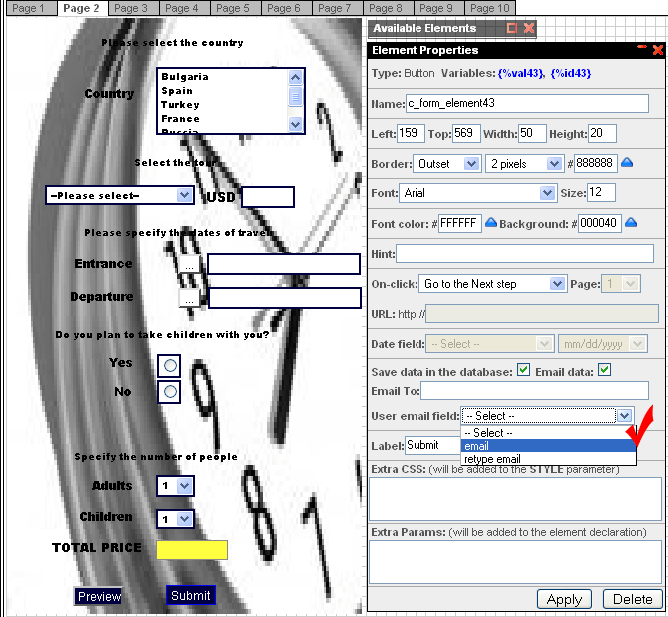Open the background color picker icon
668x617 pixels.
631,222
